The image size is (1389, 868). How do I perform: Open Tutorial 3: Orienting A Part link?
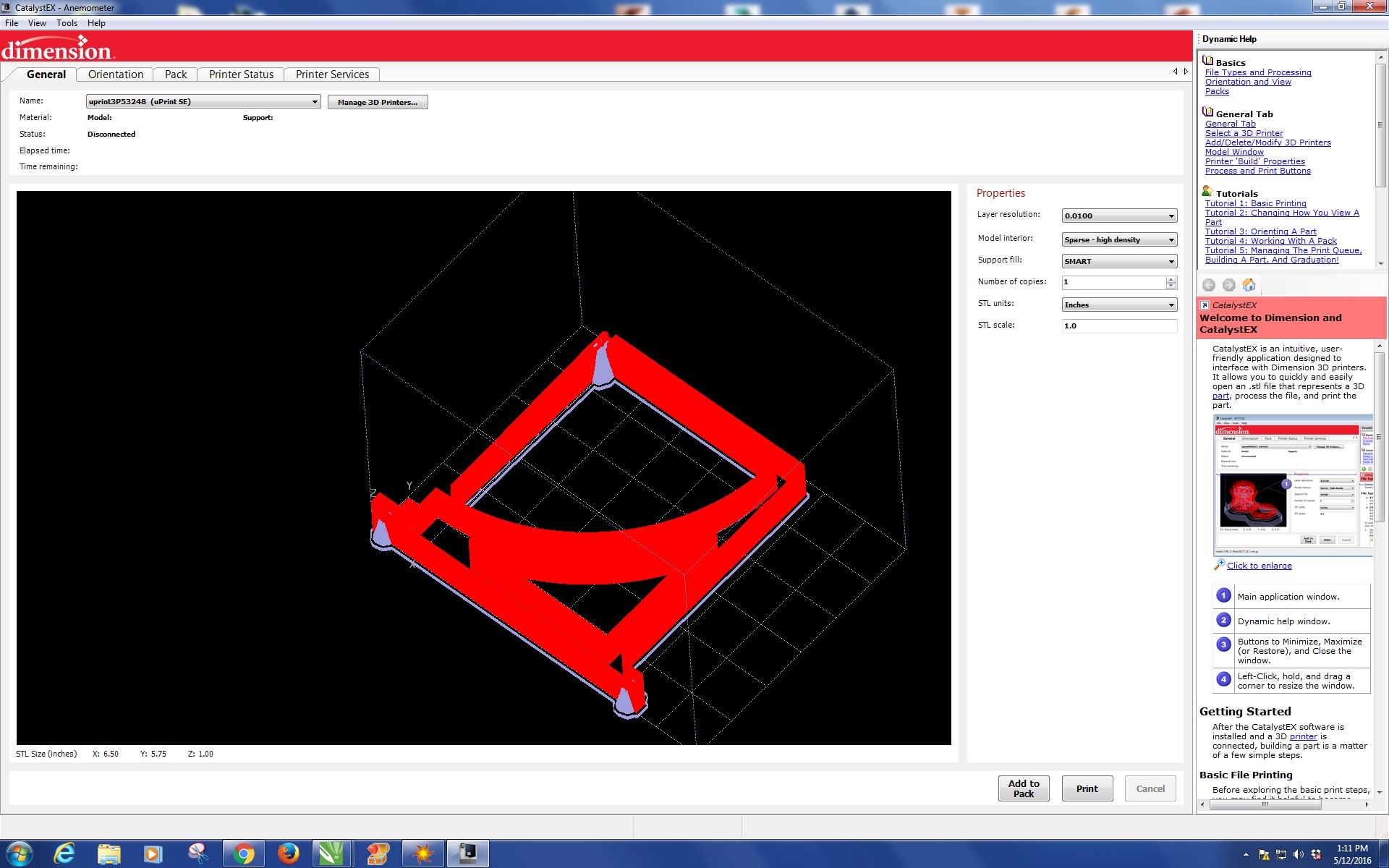pyautogui.click(x=1261, y=231)
